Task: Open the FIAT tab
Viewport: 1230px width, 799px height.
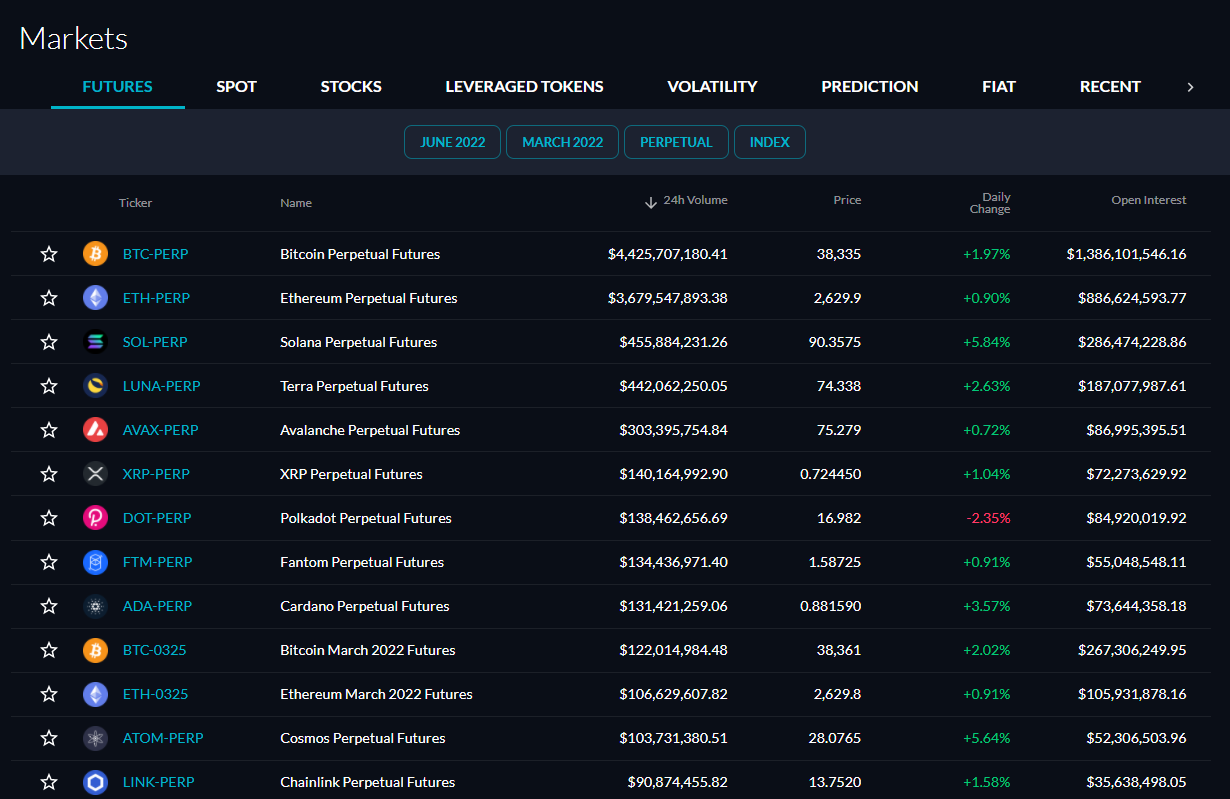Action: click(999, 86)
